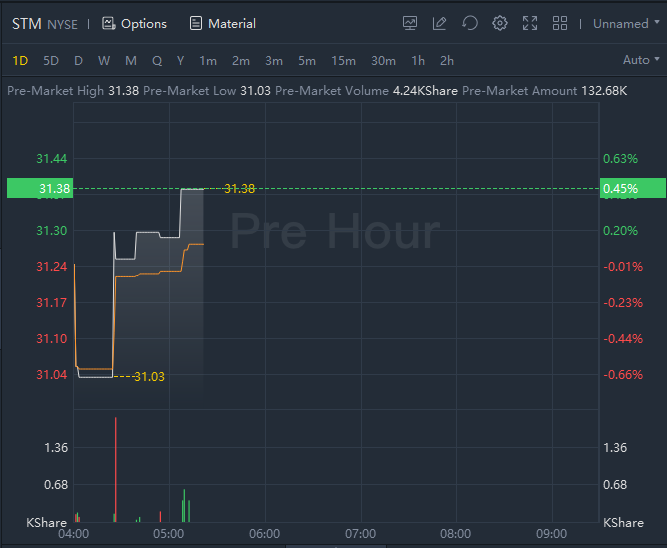Click the yellow 31.03 low marker label
This screenshot has width=667, height=548.
(x=149, y=377)
